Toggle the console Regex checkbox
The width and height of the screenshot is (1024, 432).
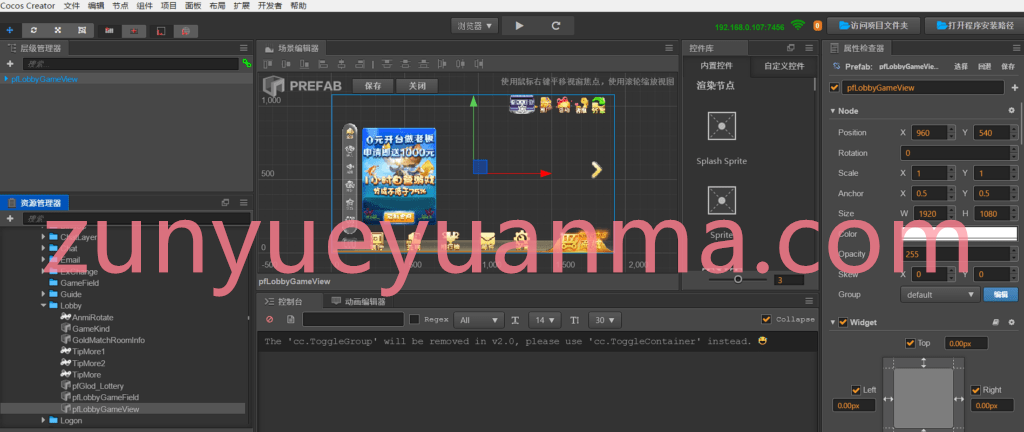click(414, 320)
